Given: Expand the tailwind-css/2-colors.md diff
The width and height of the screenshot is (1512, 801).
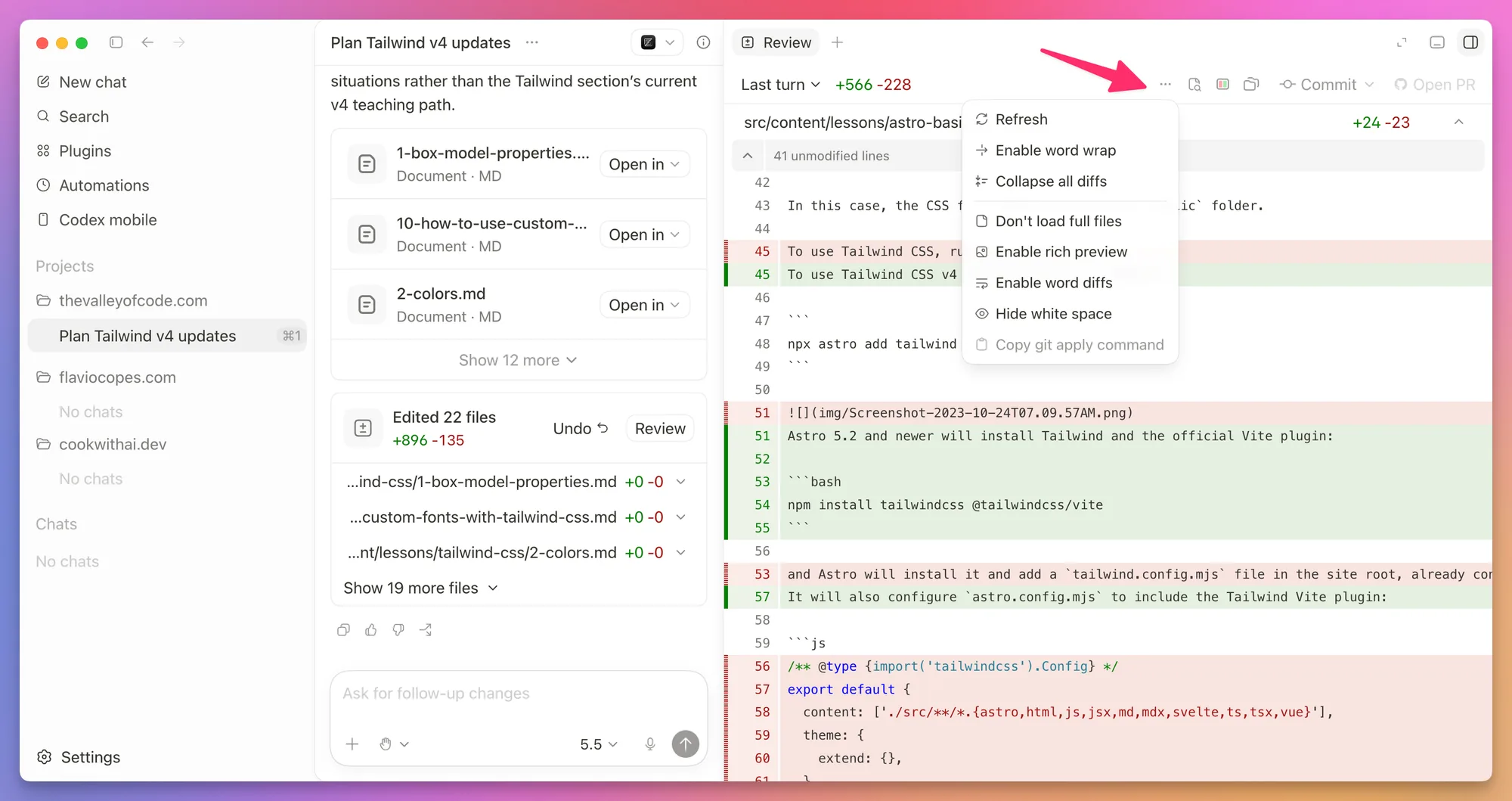Looking at the screenshot, I should tap(680, 553).
